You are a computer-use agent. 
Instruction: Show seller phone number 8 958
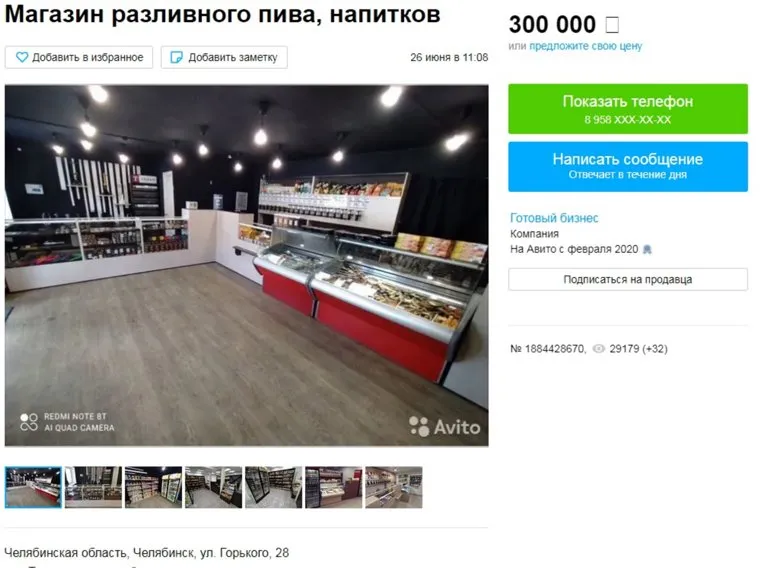[628, 109]
